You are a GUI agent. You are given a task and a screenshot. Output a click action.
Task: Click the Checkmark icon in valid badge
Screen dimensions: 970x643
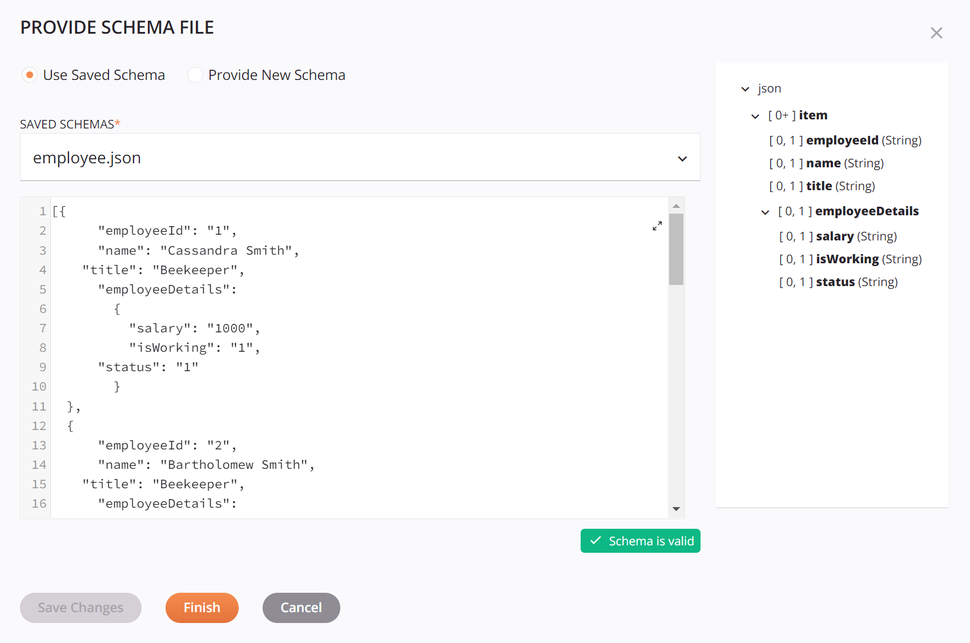point(595,541)
